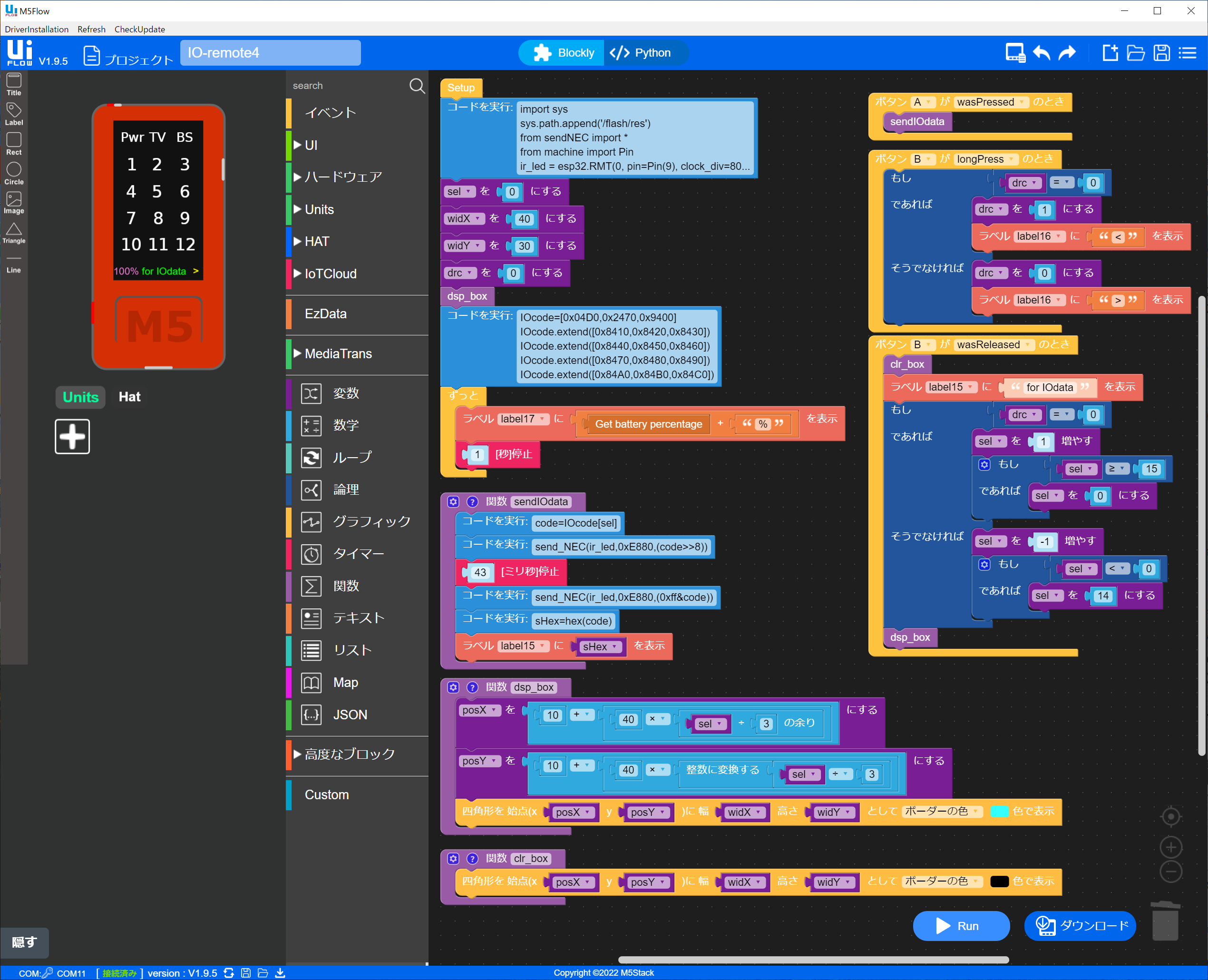
Task: Select the Rect UI element tool
Action: pos(13,143)
